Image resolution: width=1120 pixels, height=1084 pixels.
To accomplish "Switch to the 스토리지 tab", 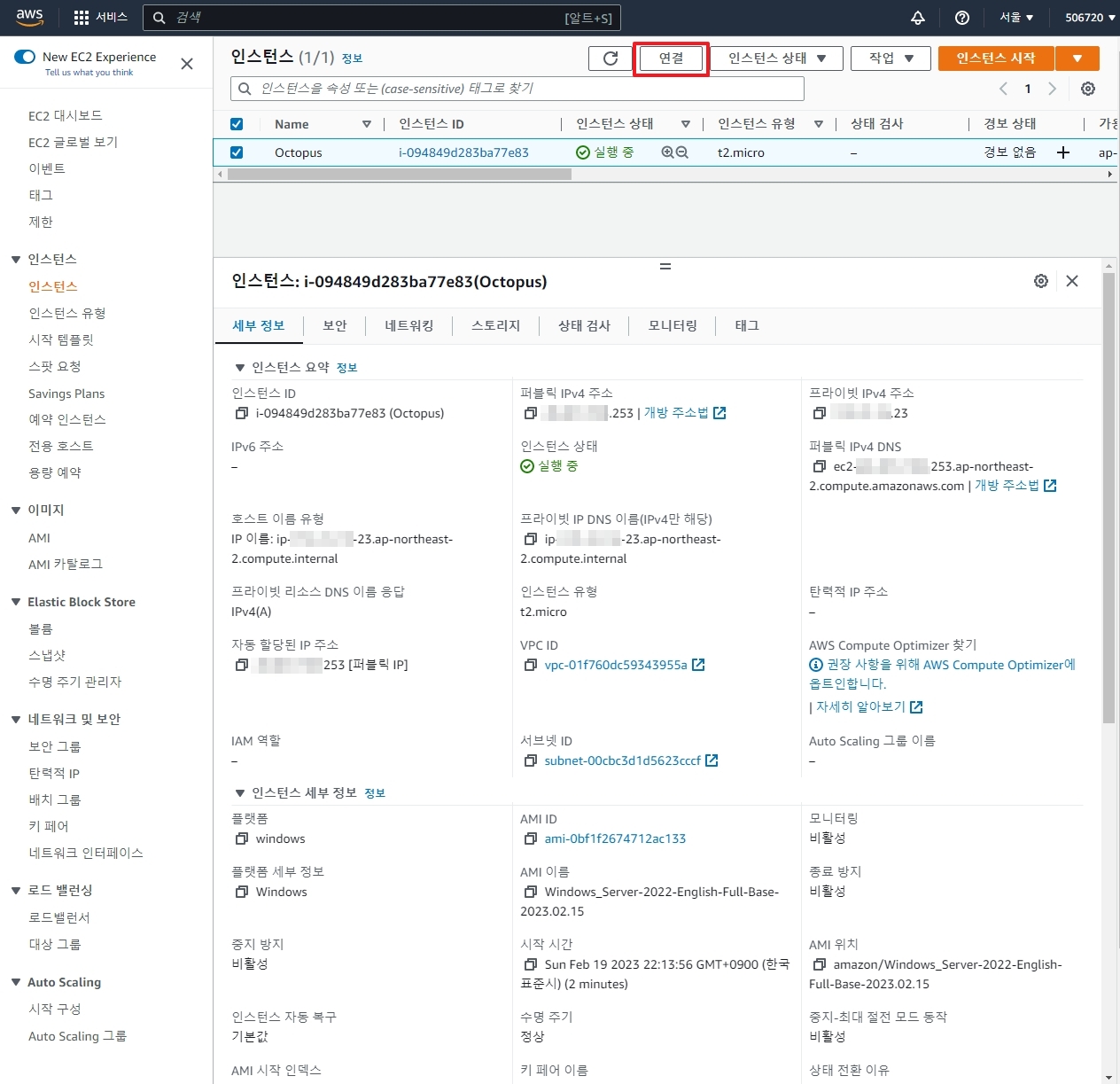I will [496, 325].
